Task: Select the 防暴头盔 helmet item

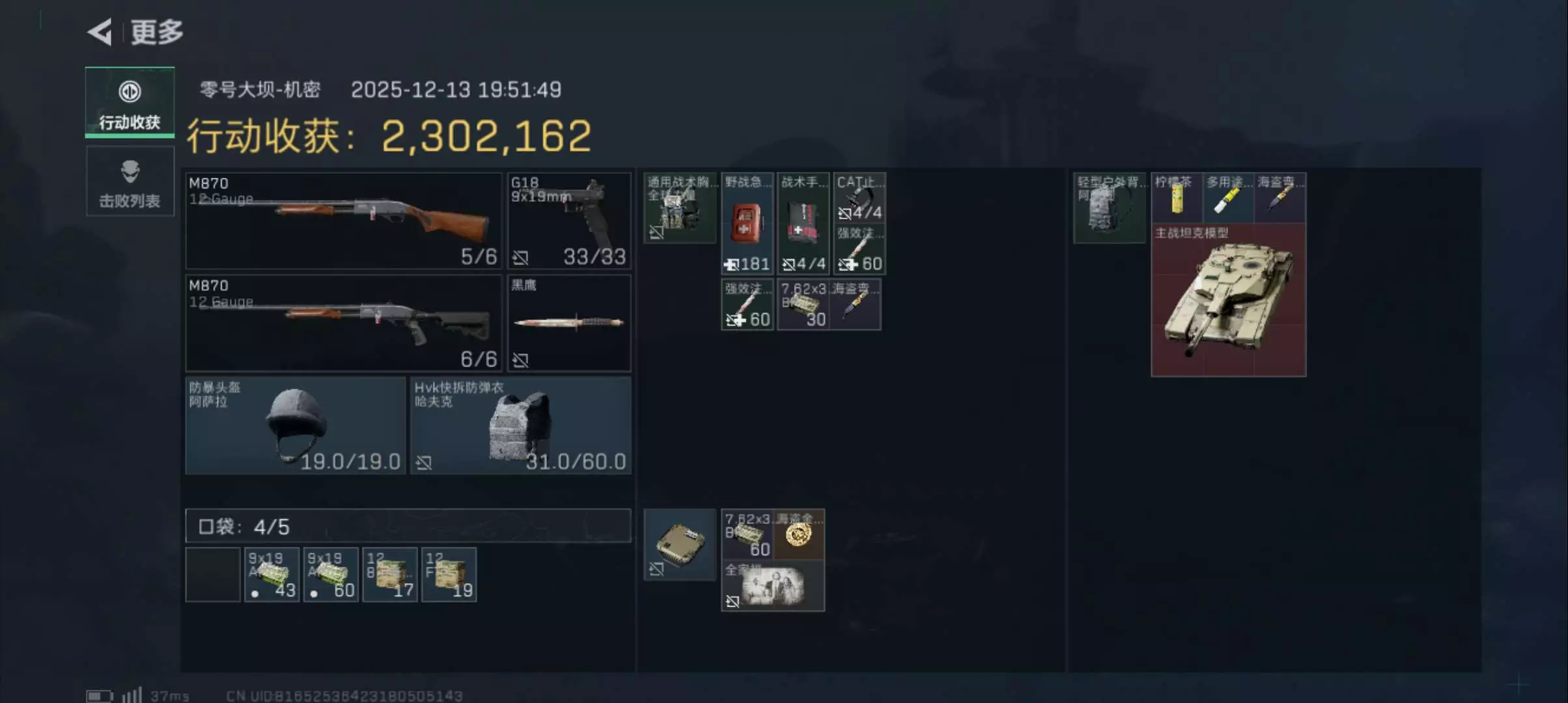Action: [x=296, y=426]
